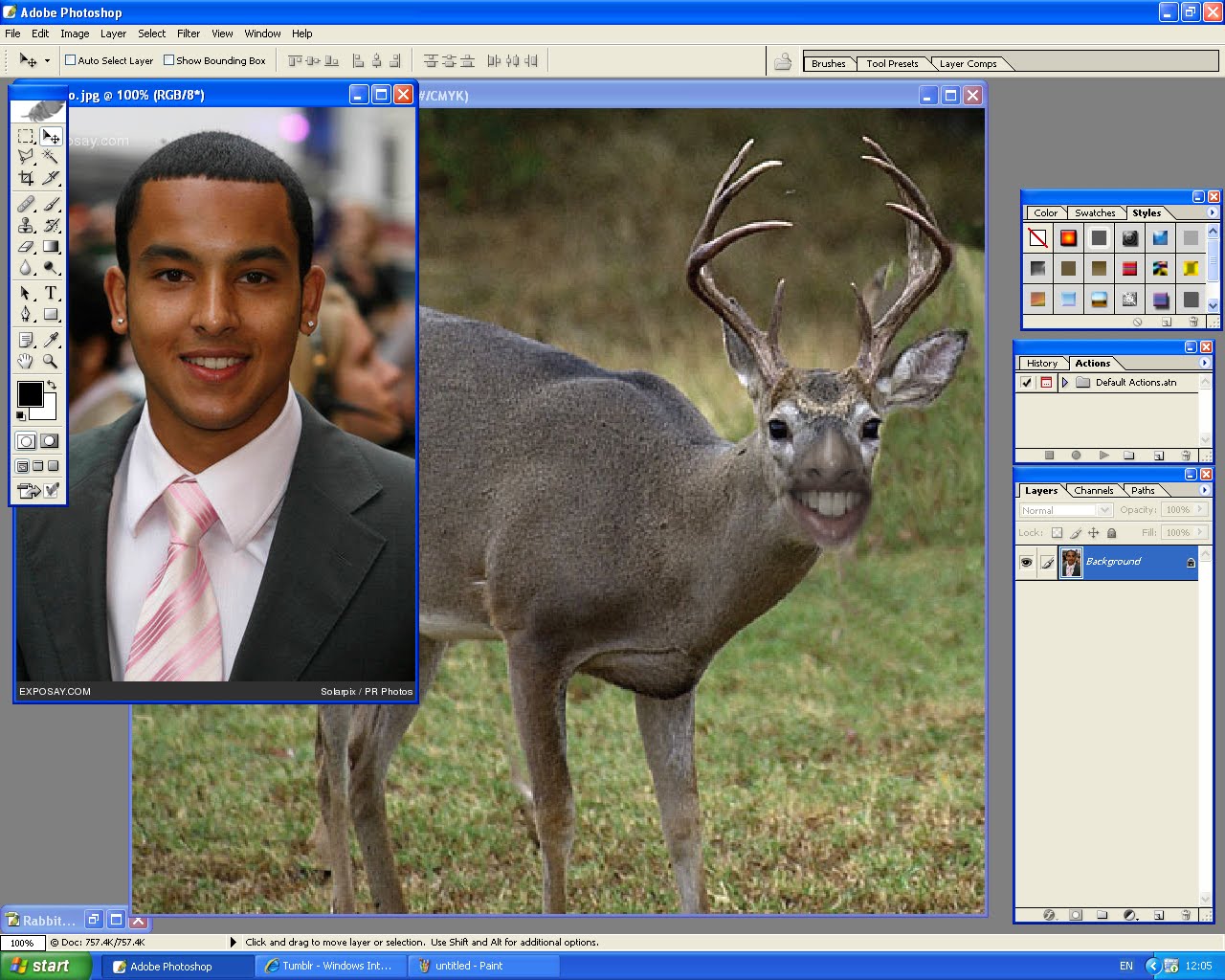Hide the Background layer eye icon

tap(1026, 563)
